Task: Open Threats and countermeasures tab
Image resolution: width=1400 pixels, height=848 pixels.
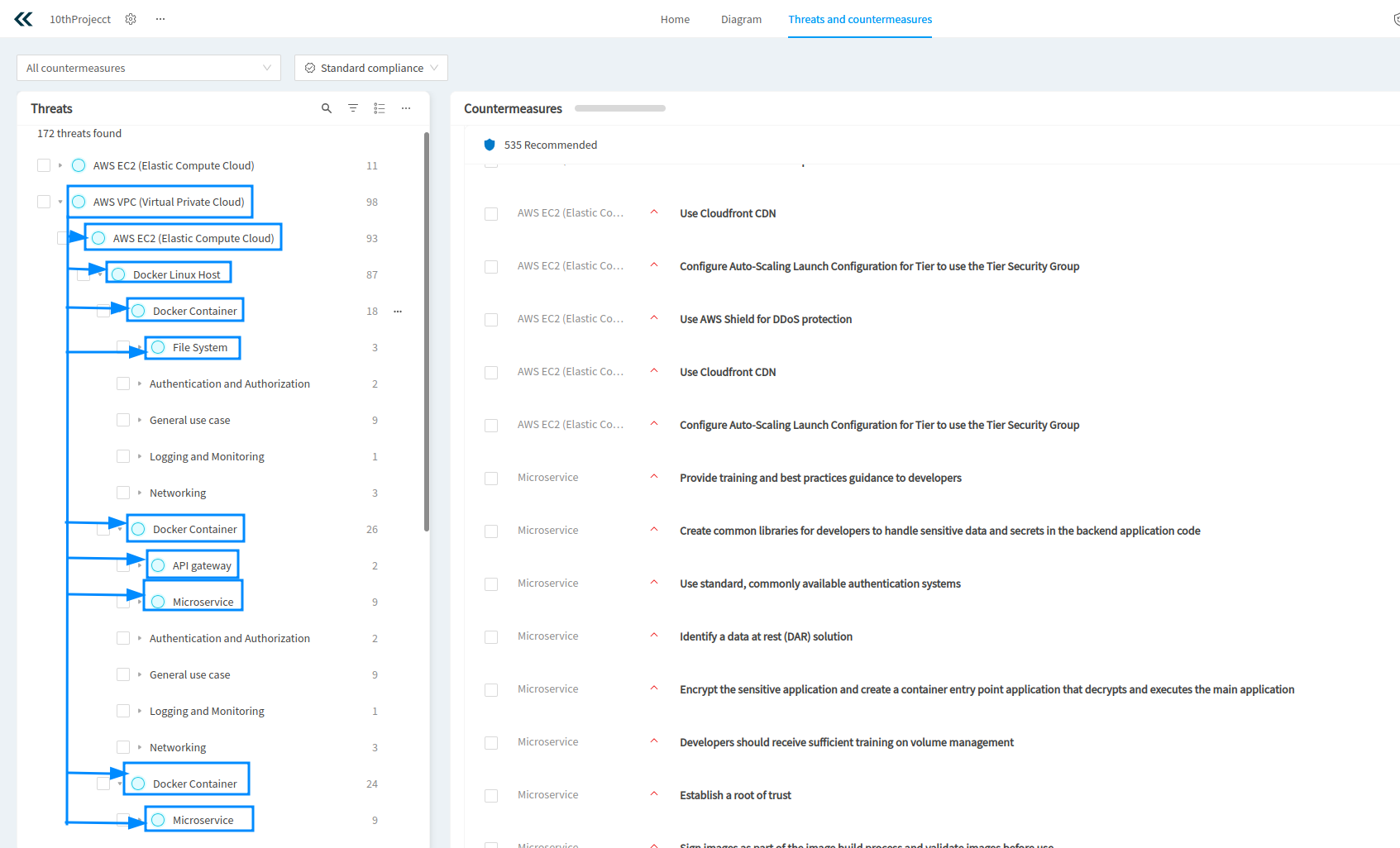Action: [860, 19]
